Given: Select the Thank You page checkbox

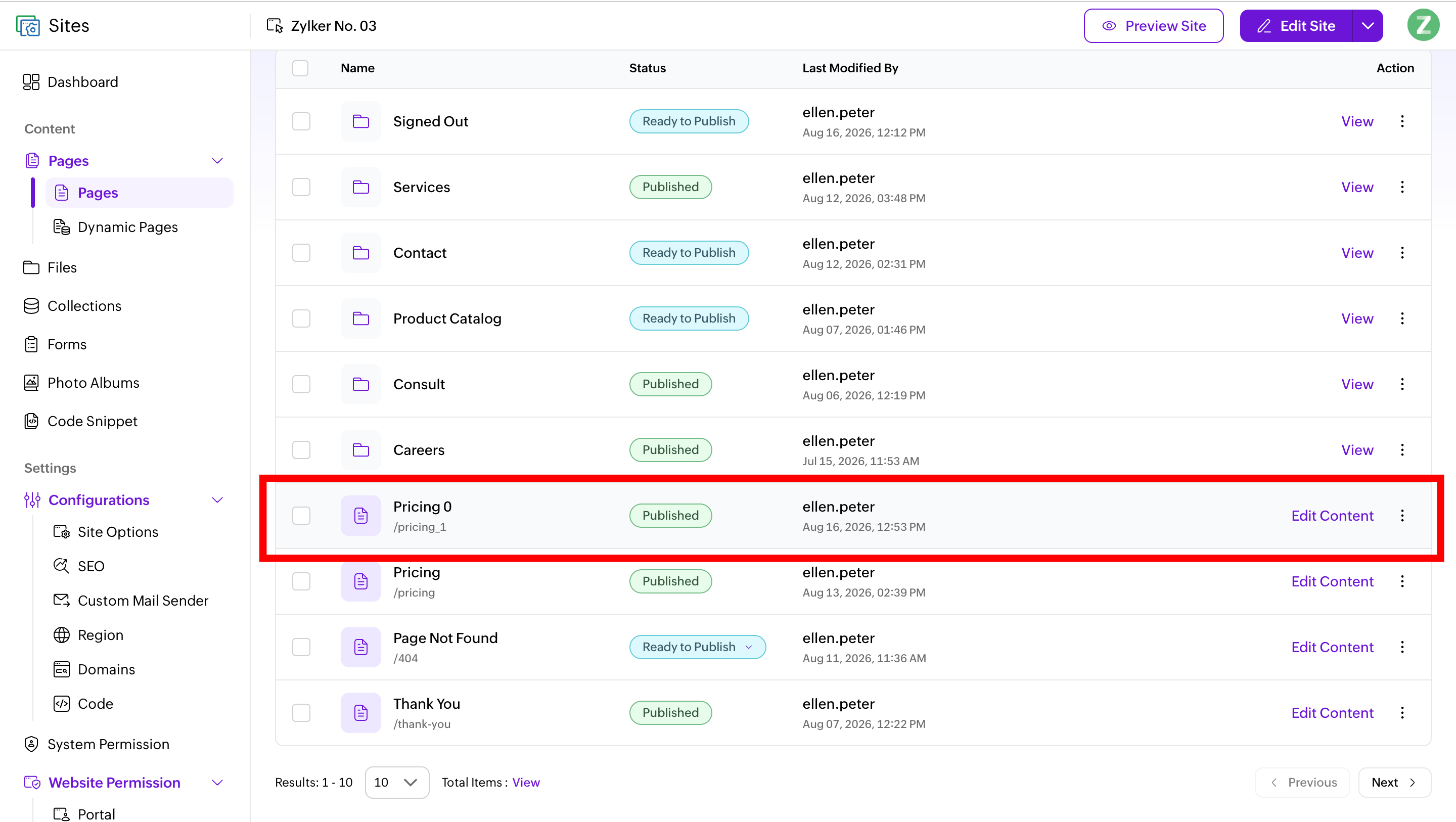Looking at the screenshot, I should pos(301,713).
